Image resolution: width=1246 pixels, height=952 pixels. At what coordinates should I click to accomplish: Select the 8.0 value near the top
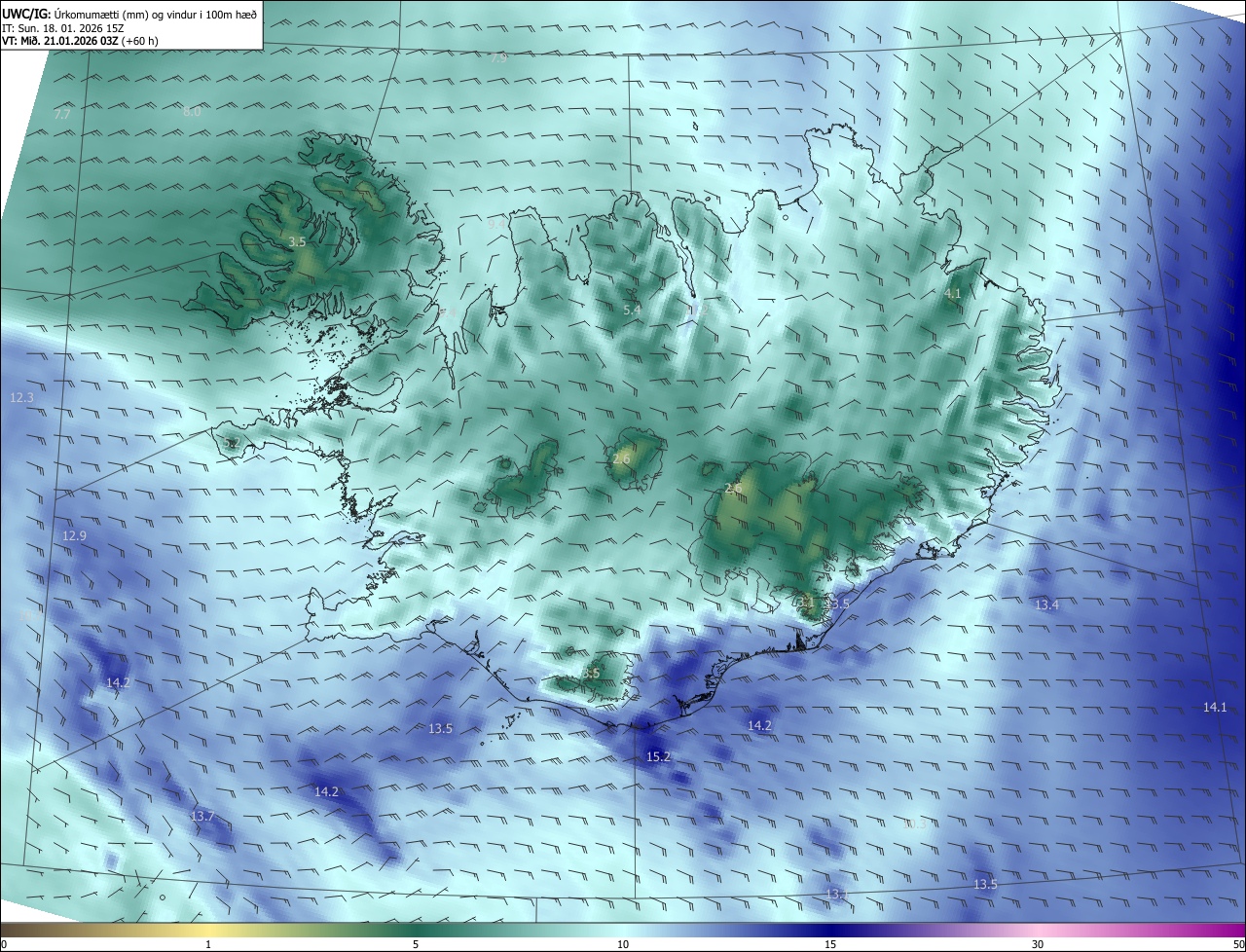pos(192,112)
